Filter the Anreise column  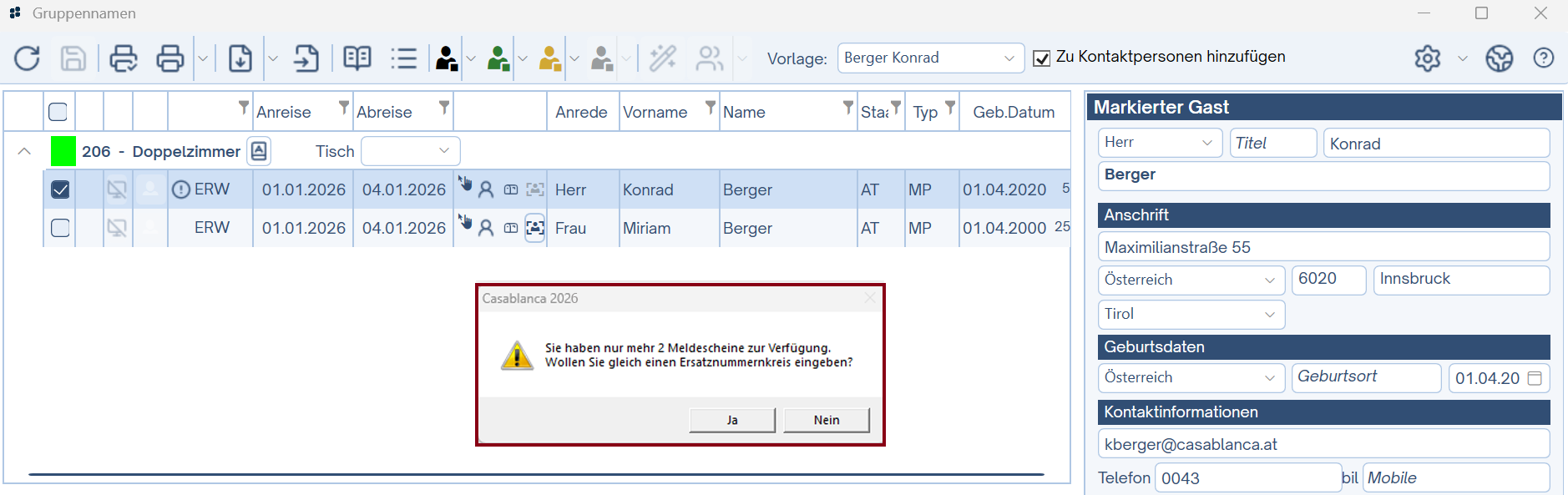tap(344, 107)
